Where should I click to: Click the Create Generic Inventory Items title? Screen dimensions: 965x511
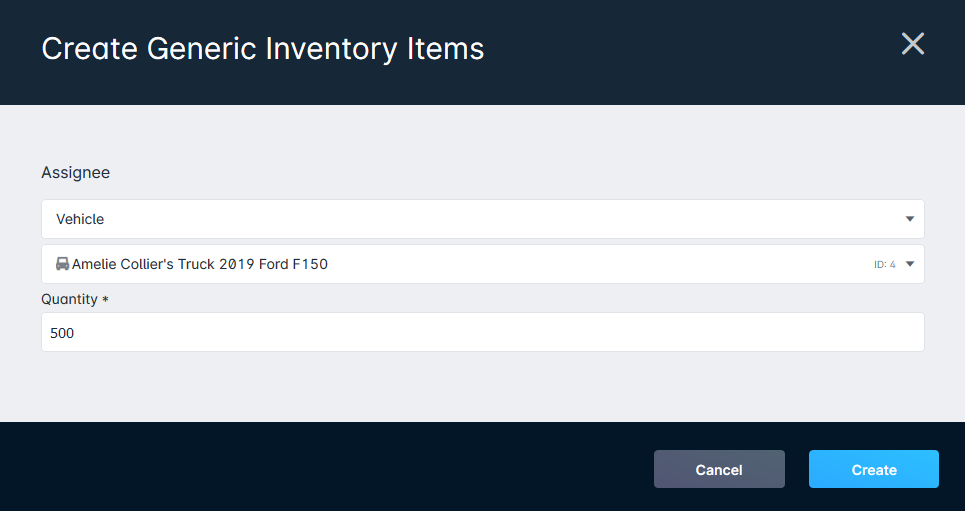(263, 49)
